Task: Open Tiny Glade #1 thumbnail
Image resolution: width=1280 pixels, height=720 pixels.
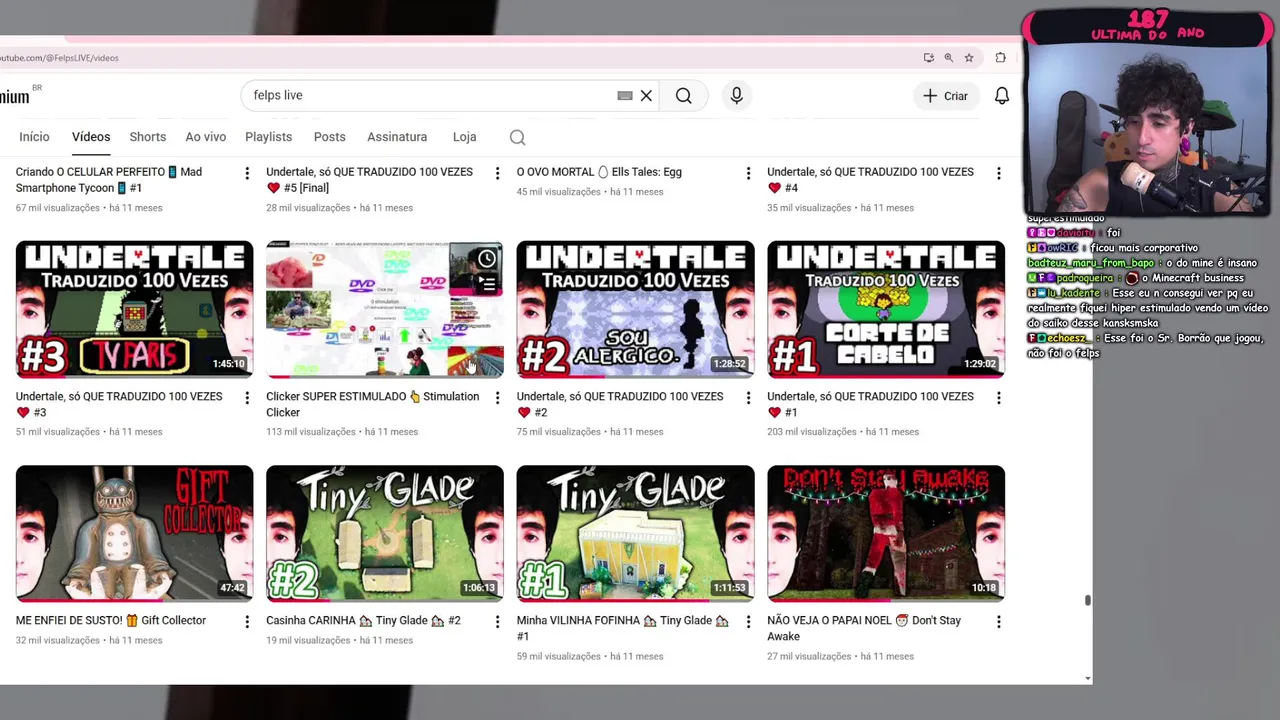Action: pos(635,533)
